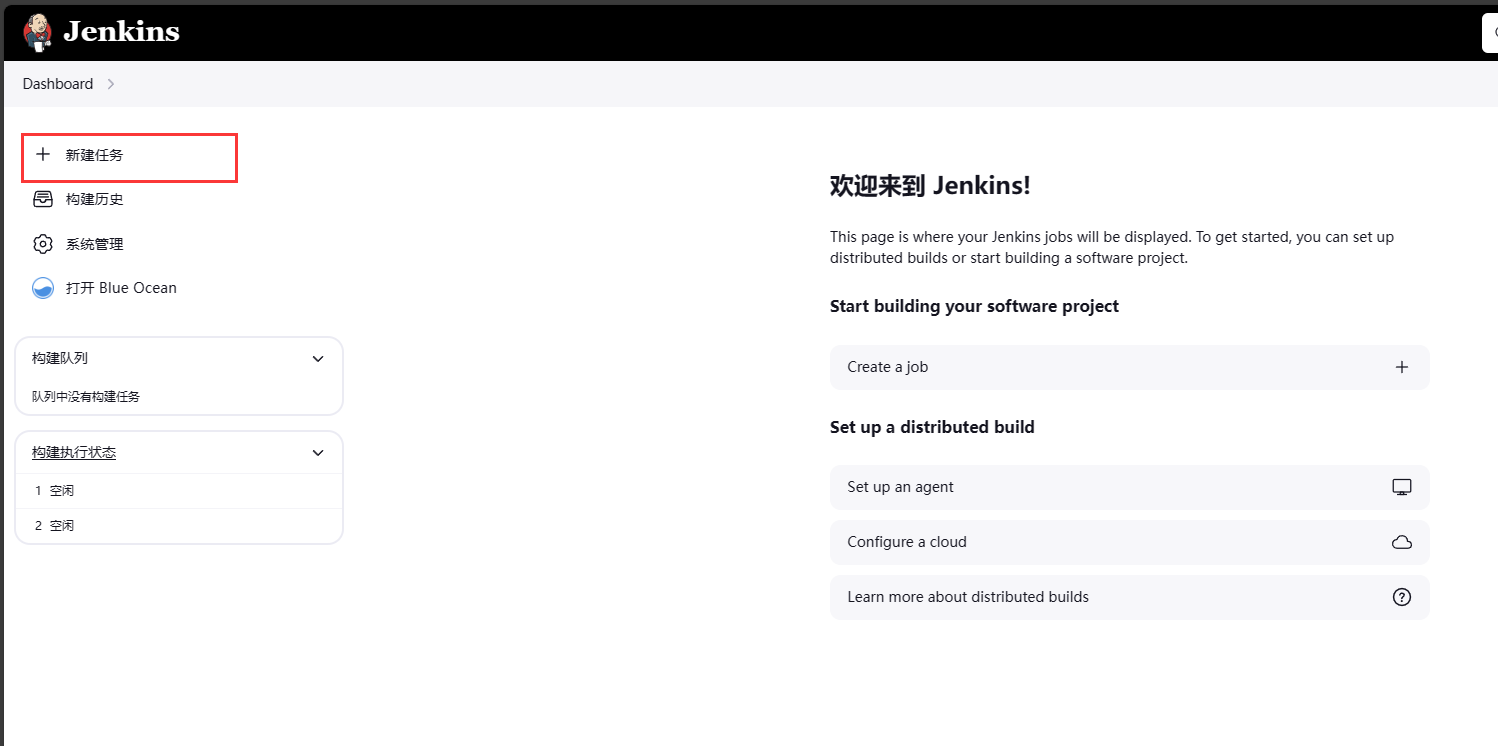Viewport: 1498px width, 746px height.
Task: Go to the Dashboard breadcrumb link
Action: 58,84
